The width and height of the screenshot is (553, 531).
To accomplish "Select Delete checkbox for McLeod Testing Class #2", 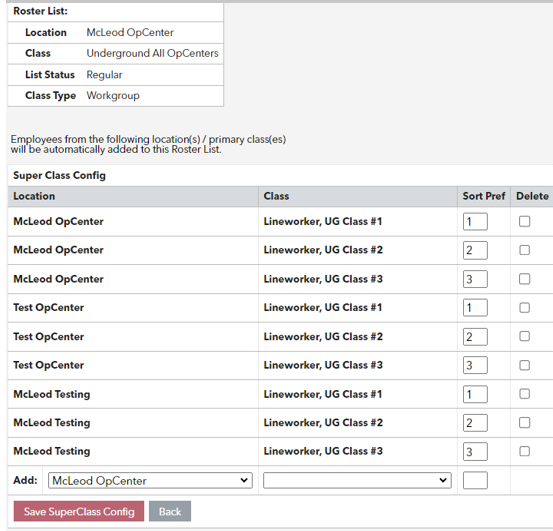I will 524,422.
